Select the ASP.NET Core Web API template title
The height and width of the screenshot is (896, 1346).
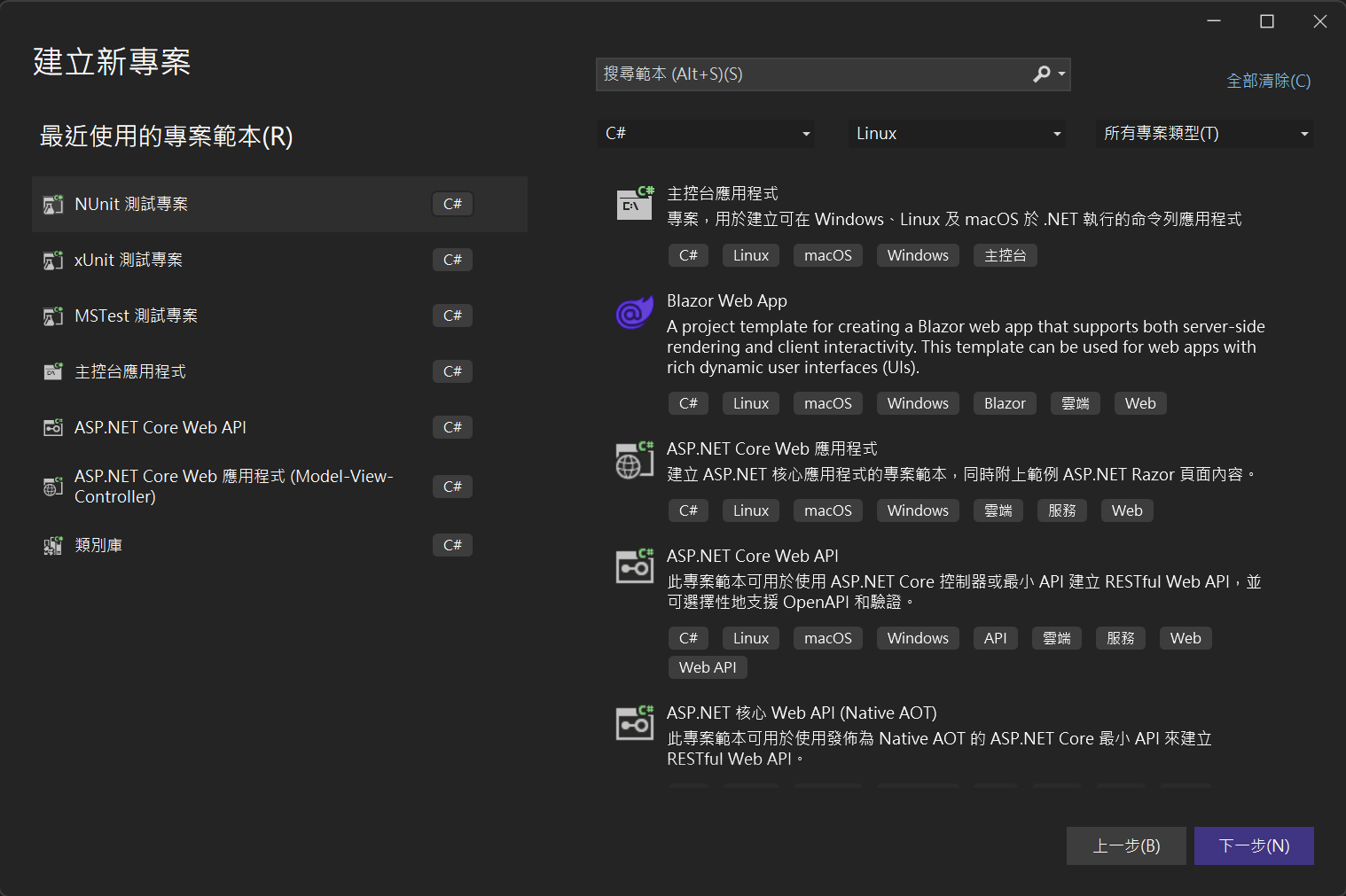[753, 557]
